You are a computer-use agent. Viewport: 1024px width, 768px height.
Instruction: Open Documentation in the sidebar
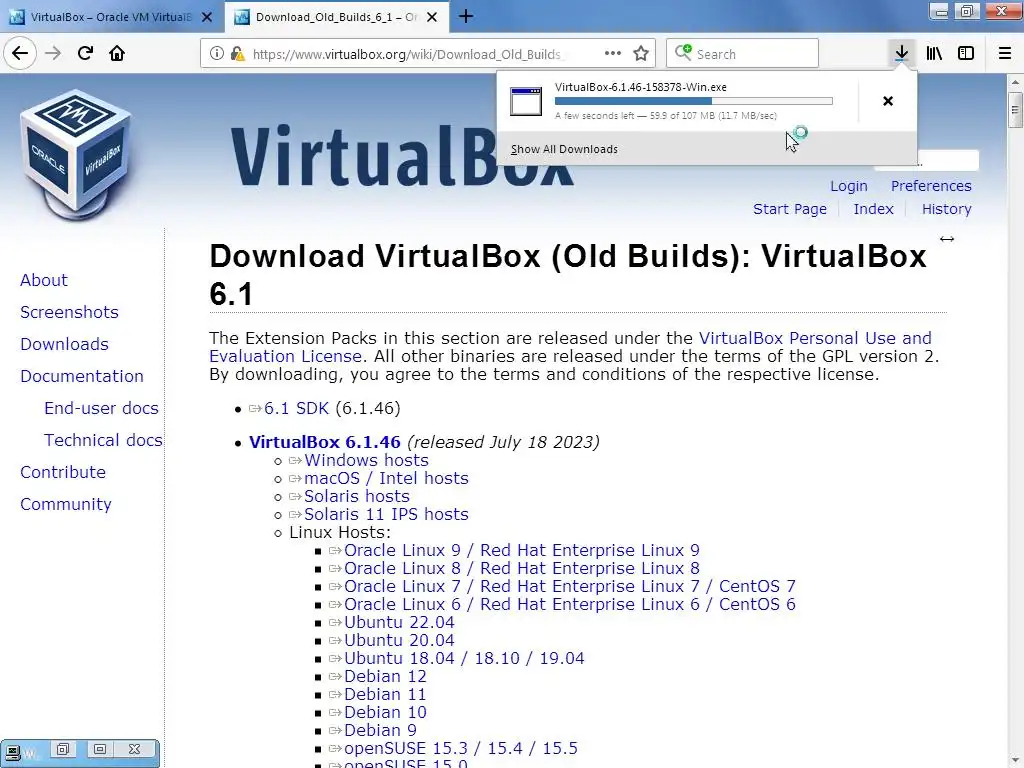coord(82,376)
